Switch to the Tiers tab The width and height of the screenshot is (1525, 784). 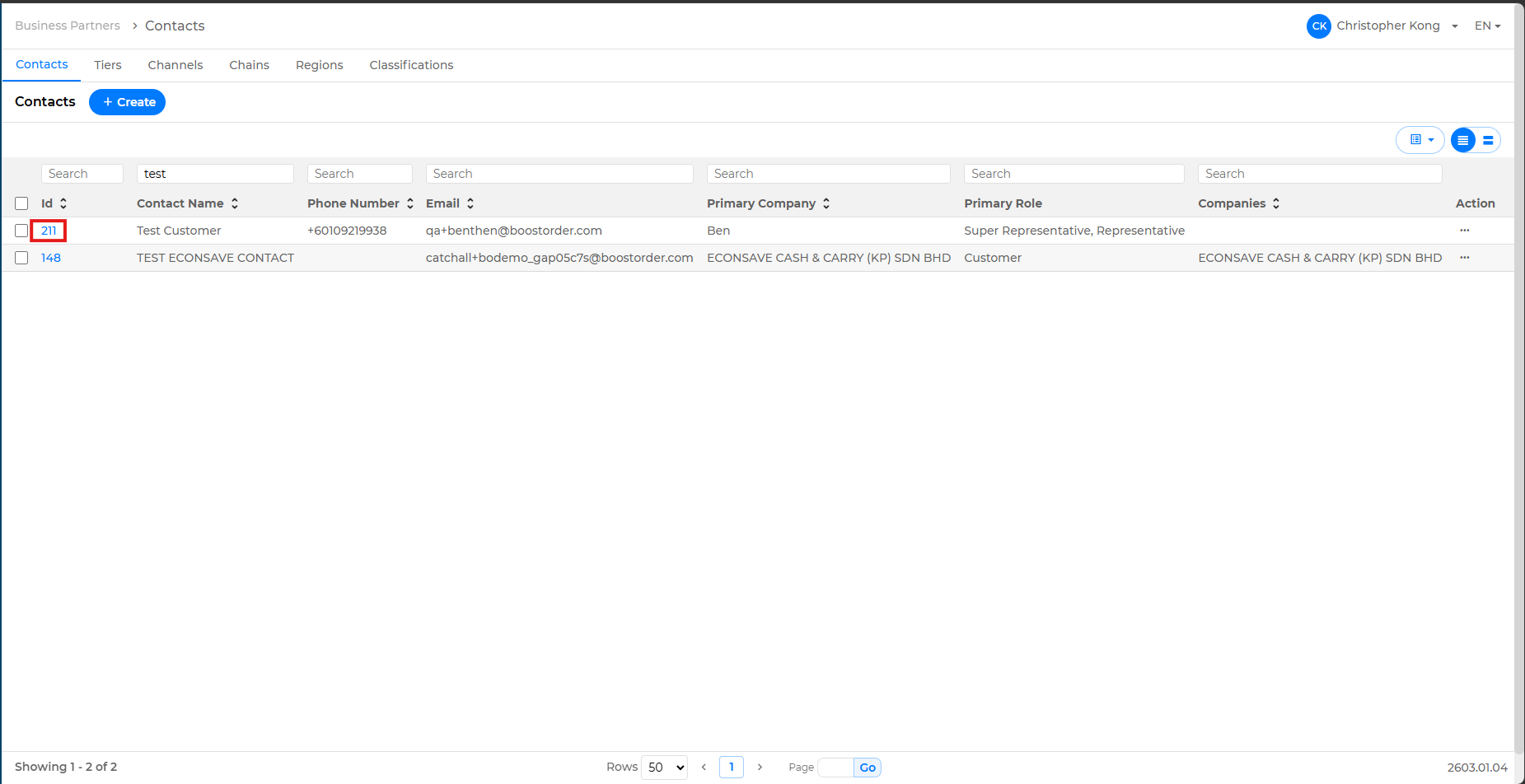(x=107, y=65)
